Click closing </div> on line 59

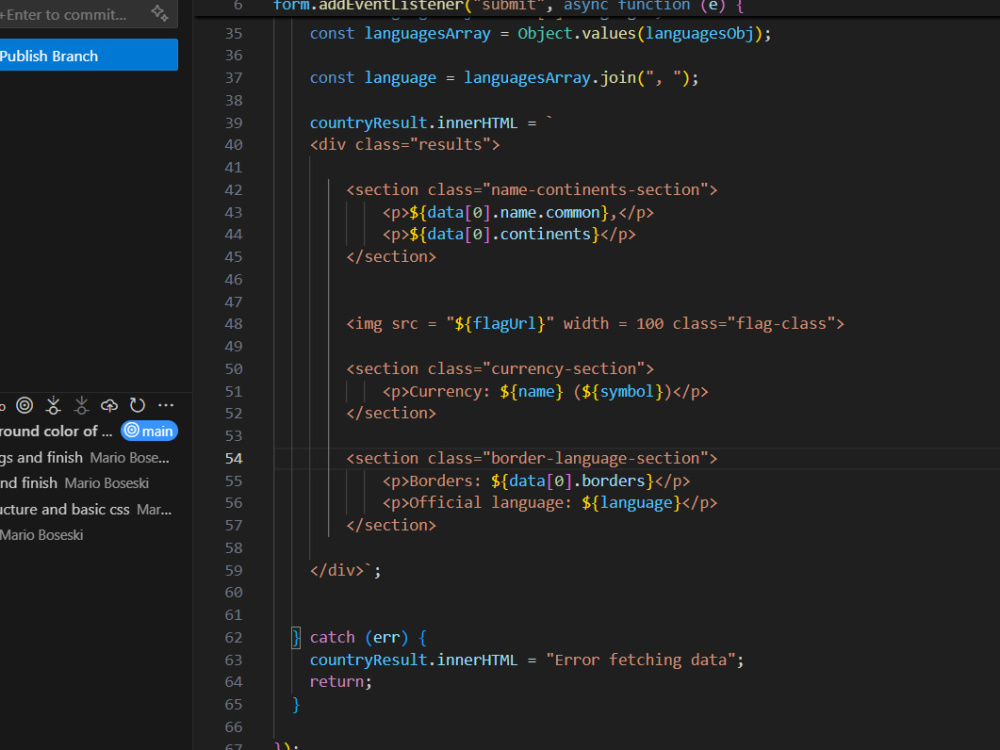coord(337,570)
